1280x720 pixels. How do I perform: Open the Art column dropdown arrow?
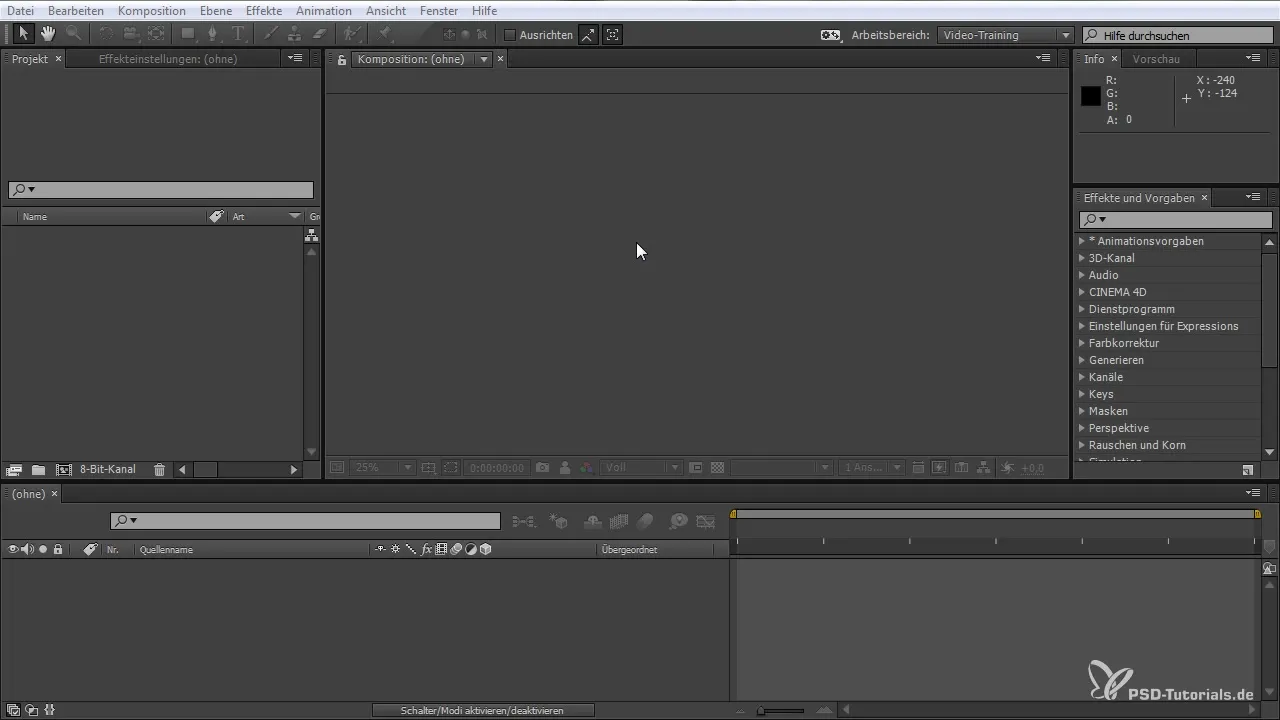click(x=295, y=216)
